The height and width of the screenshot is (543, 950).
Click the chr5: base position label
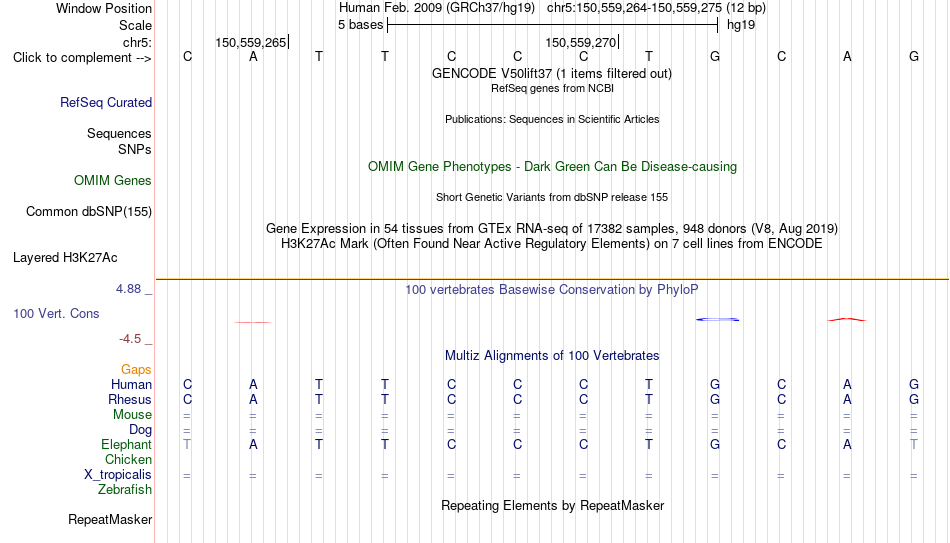[x=138, y=42]
